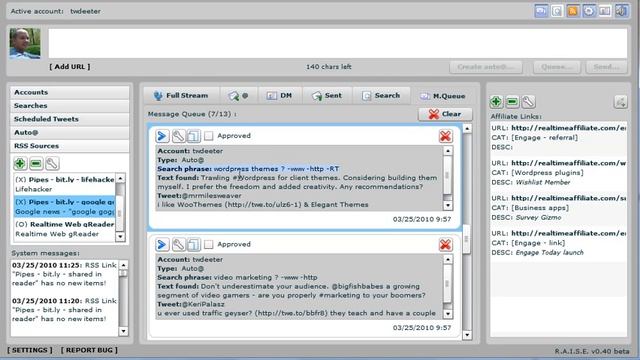Screen dimensions: 640x360
Task: Click REPORT BUG link
Action: pyautogui.click(x=89, y=350)
